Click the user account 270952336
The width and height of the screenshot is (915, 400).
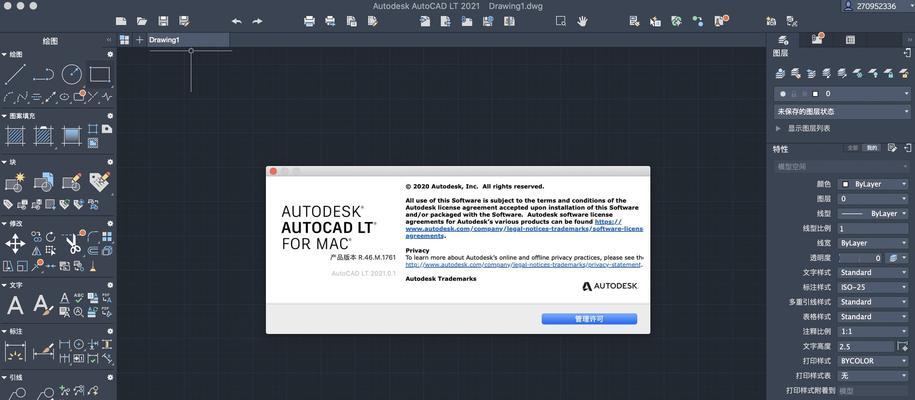[x=878, y=6]
